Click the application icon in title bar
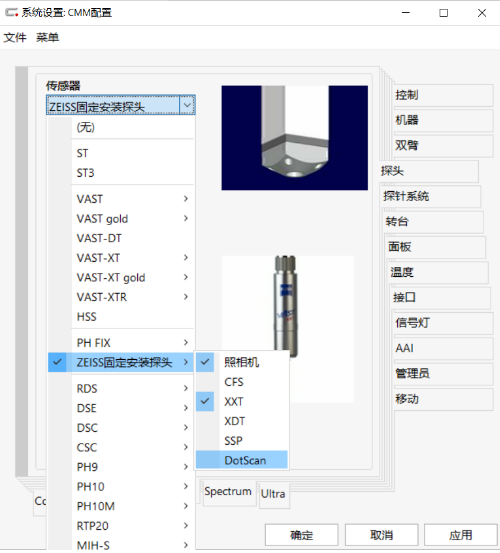This screenshot has width=500, height=553. (x=11, y=13)
